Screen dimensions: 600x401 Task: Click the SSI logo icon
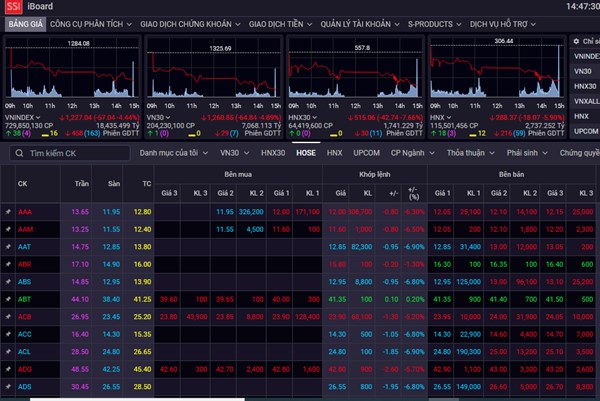tap(13, 6)
